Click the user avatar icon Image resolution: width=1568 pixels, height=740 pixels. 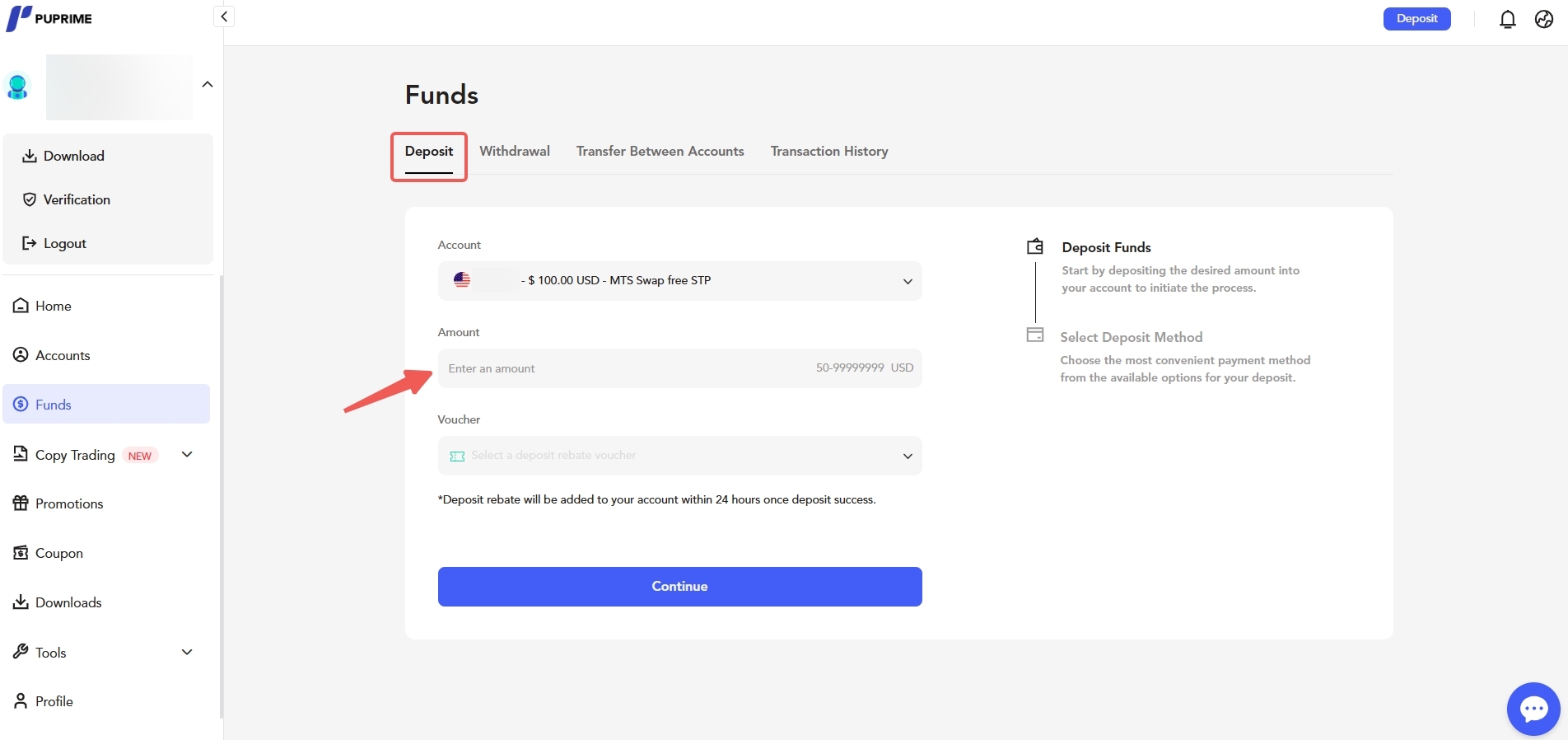(x=17, y=86)
